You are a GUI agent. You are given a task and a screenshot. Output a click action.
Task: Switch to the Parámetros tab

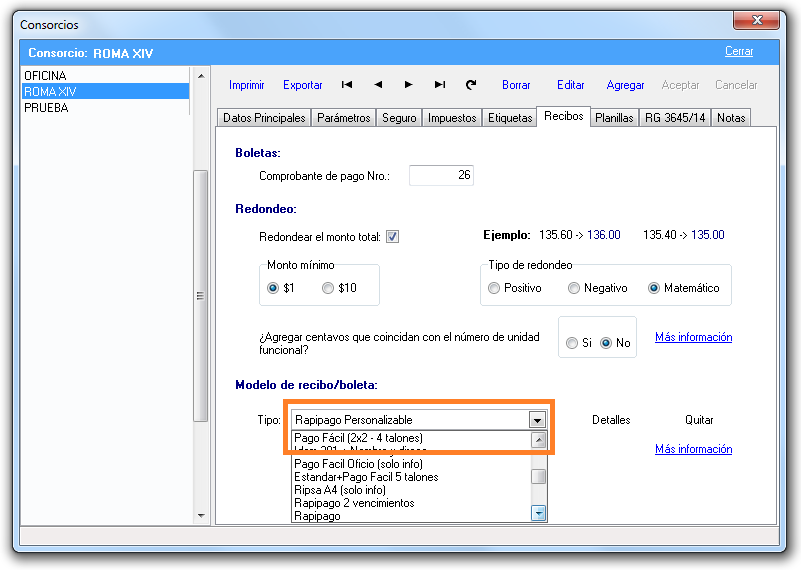[x=344, y=118]
